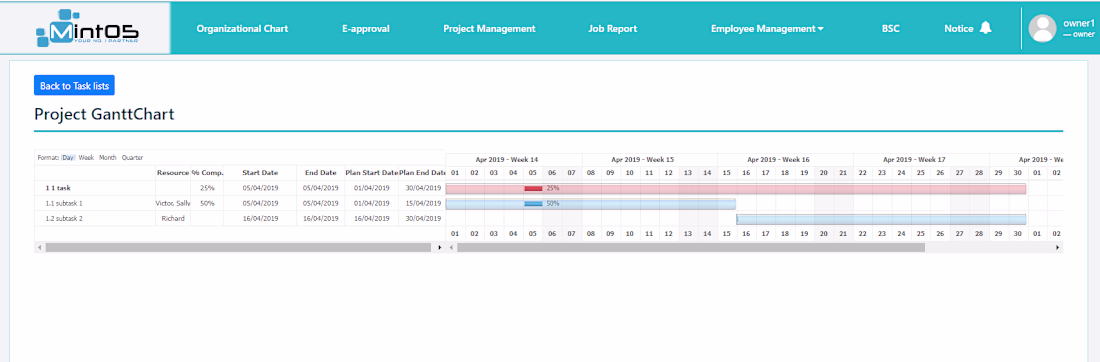Click the 'Richard' resource cell
Image resolution: width=1100 pixels, height=362 pixels.
[173, 218]
